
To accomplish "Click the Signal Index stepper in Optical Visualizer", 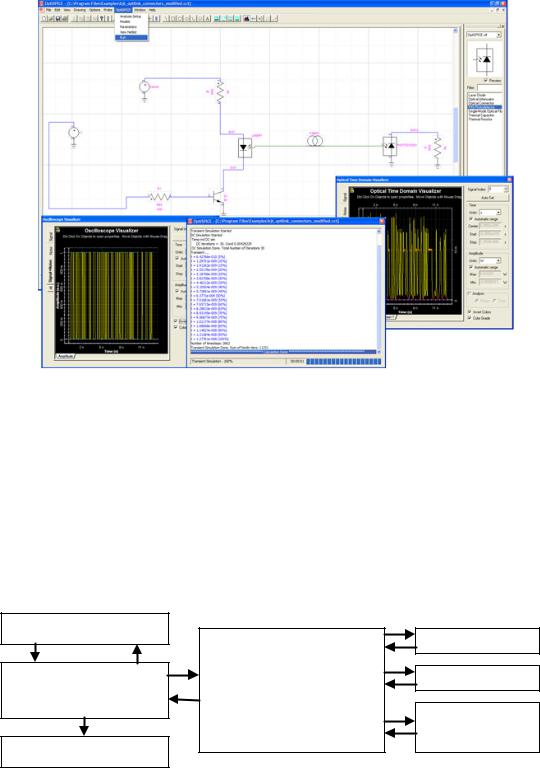I will [x=506, y=189].
